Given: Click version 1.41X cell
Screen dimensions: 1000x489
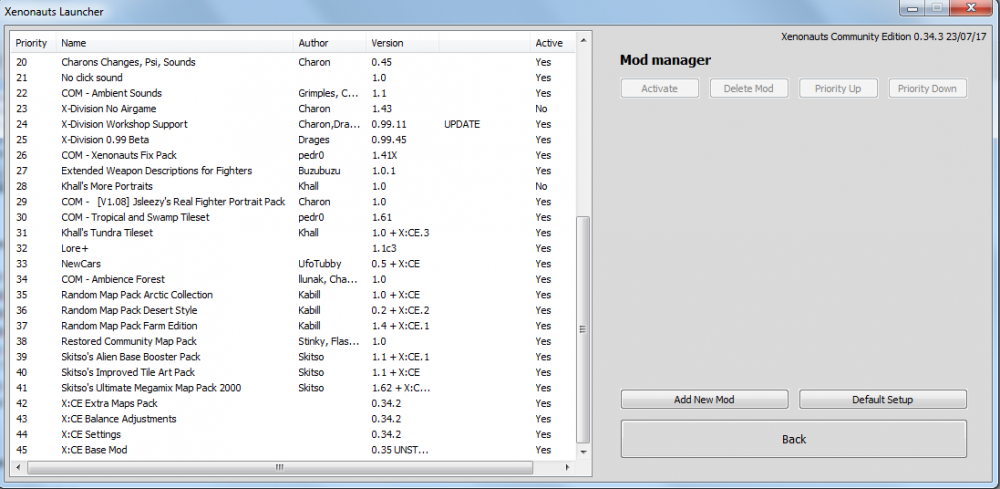Looking at the screenshot, I should point(385,156).
